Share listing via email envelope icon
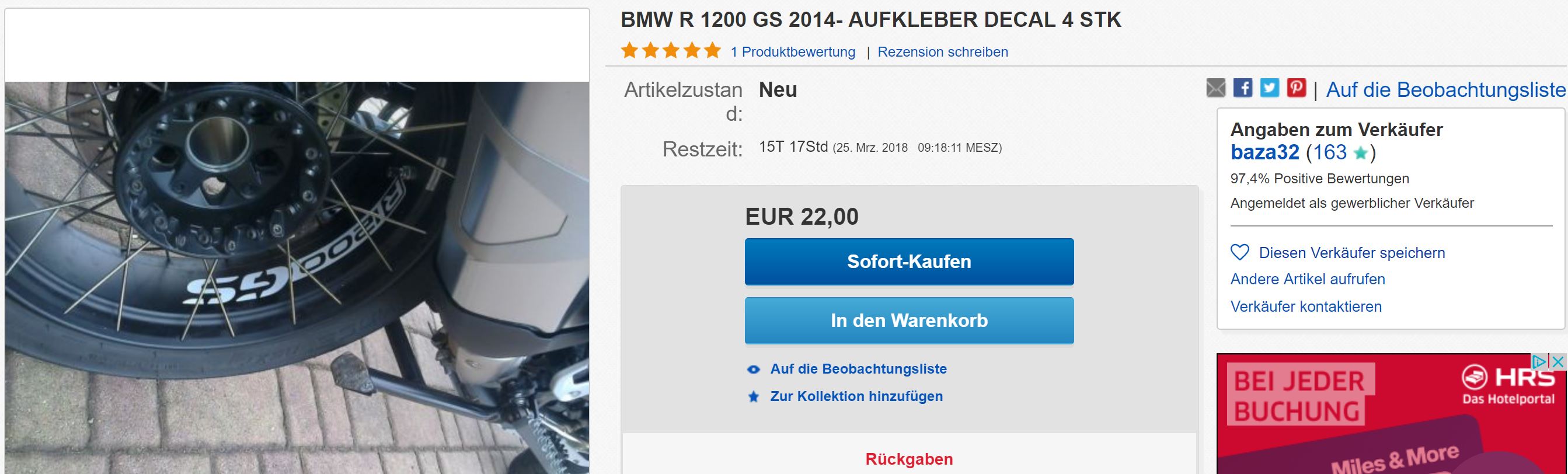1568x474 pixels. pyautogui.click(x=1215, y=88)
